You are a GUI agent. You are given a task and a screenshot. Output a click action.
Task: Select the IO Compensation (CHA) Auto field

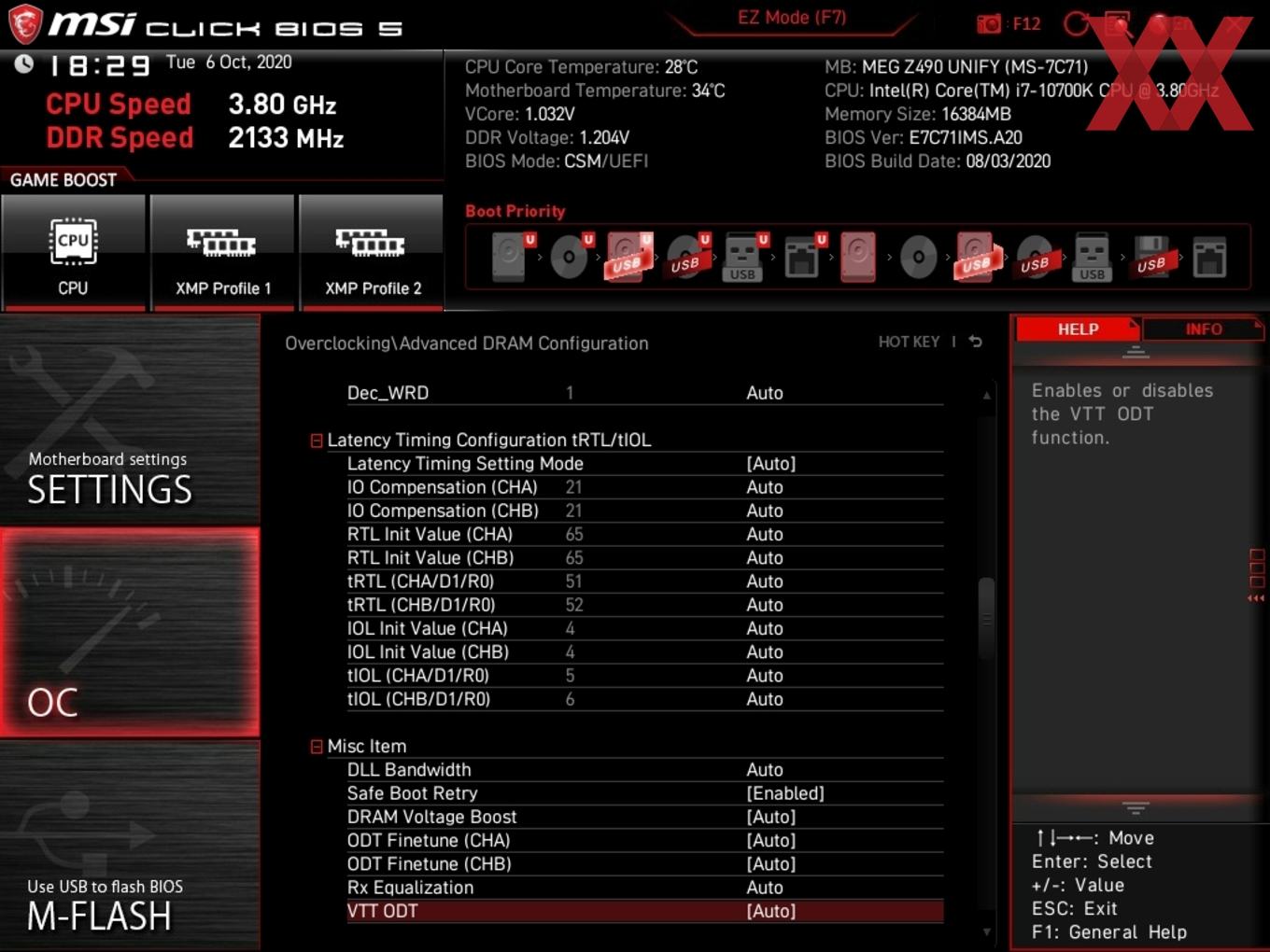point(764,487)
